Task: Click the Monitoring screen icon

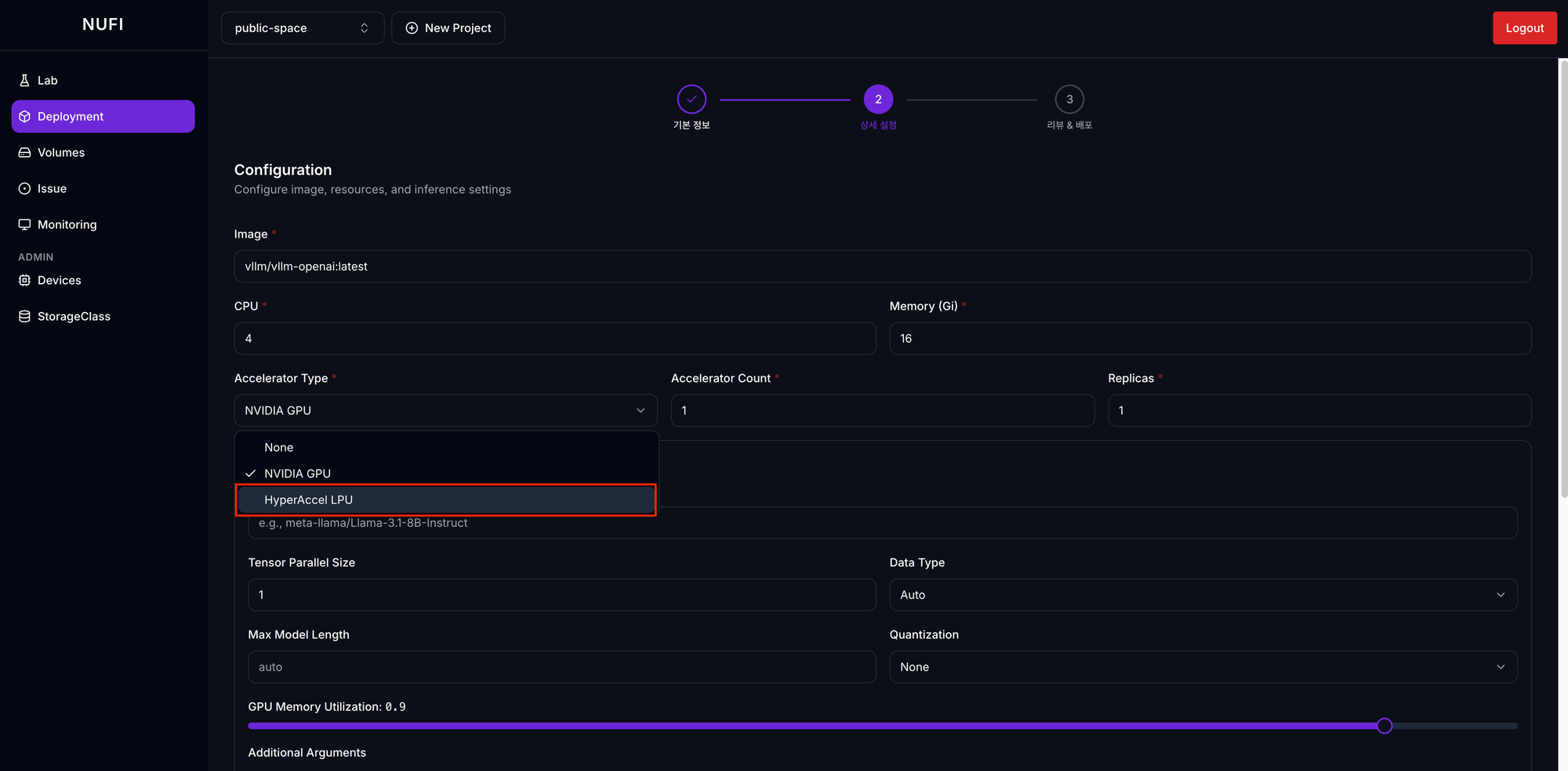Action: [x=24, y=224]
